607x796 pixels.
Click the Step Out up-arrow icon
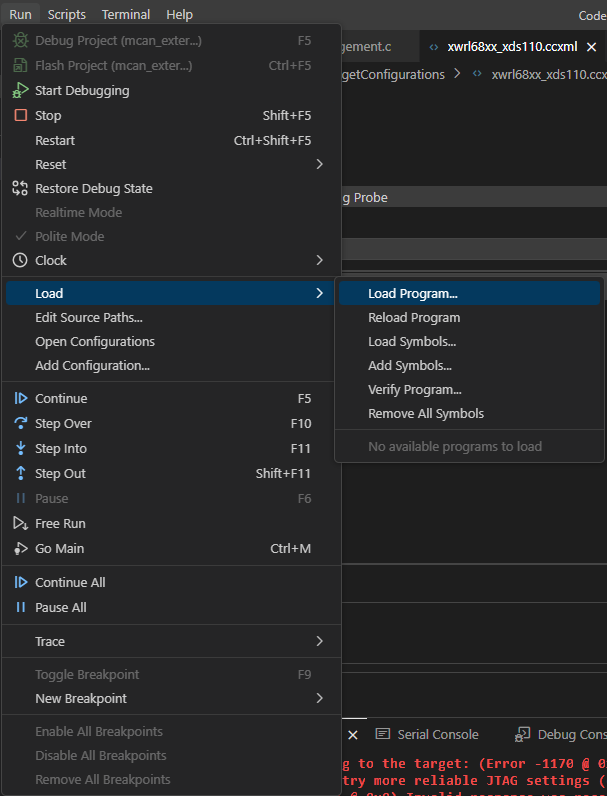click(x=20, y=473)
